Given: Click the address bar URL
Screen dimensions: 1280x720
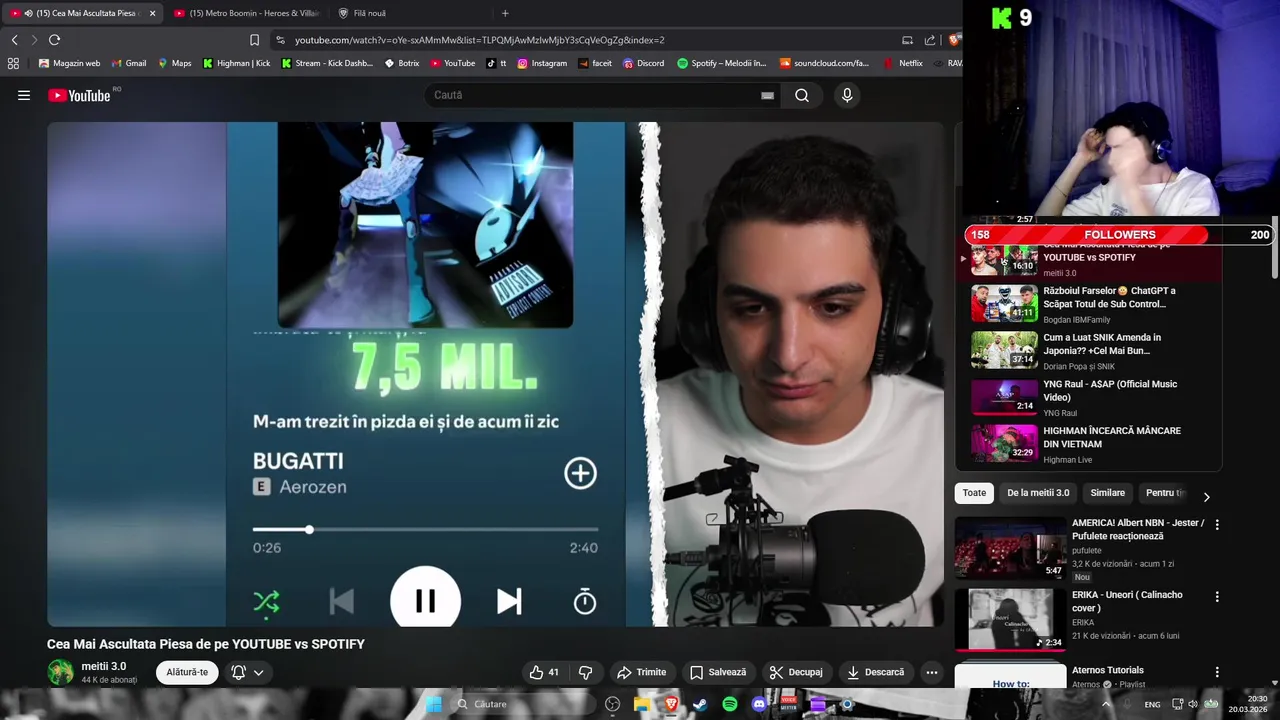Looking at the screenshot, I should tap(479, 40).
